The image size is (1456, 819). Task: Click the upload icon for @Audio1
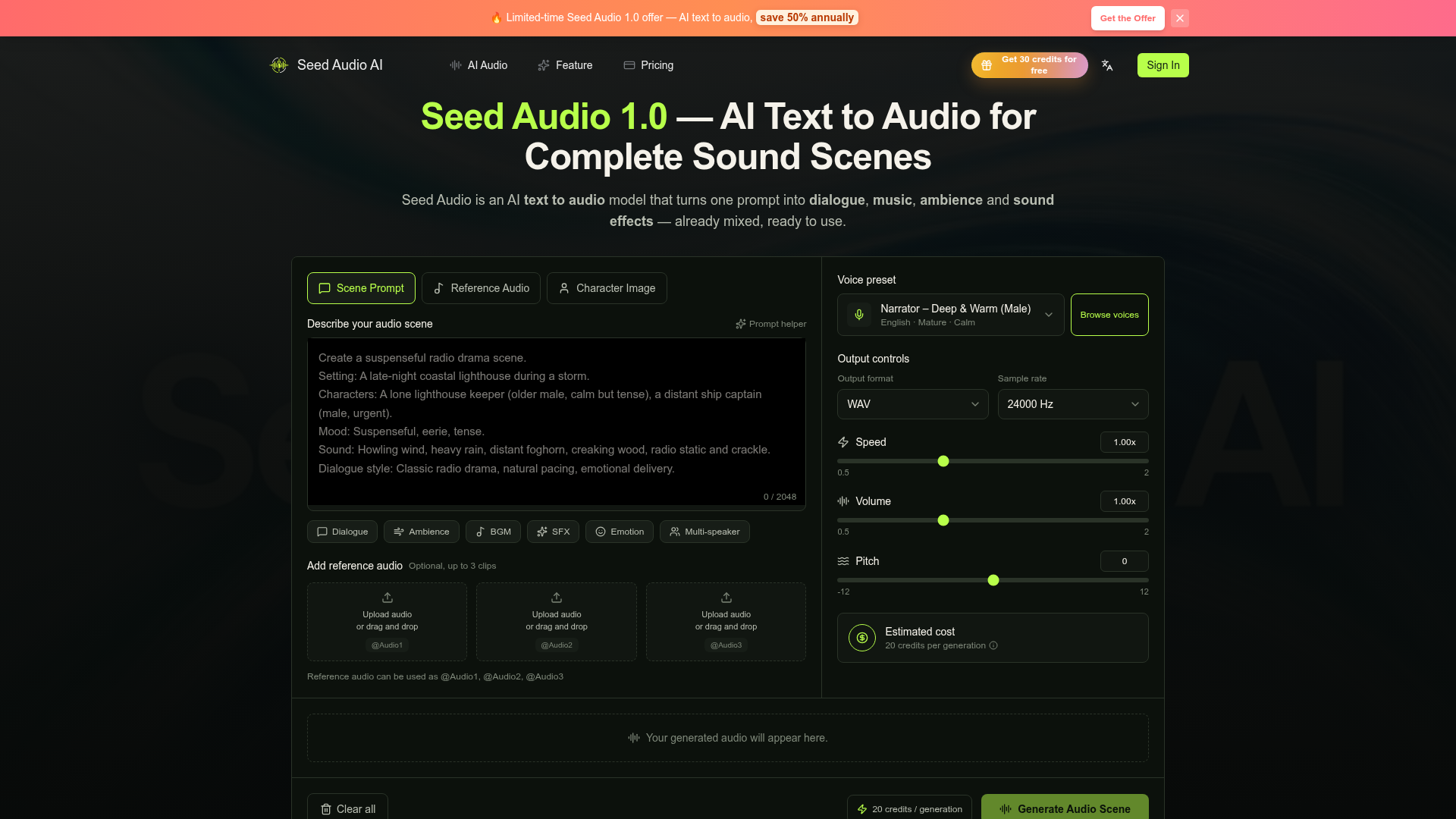coord(388,598)
